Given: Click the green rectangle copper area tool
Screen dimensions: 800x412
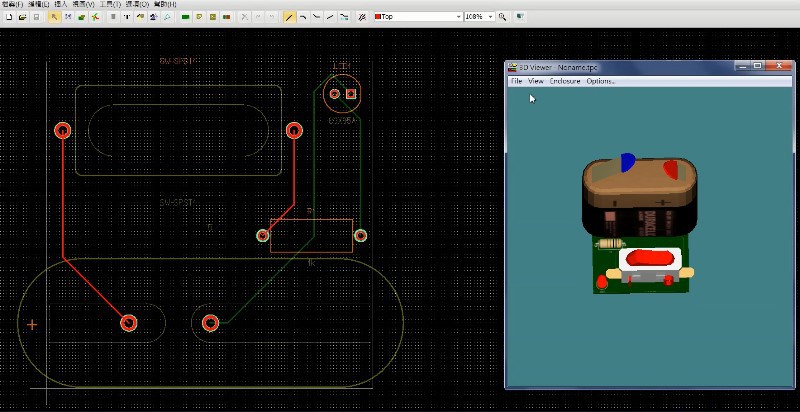Looking at the screenshot, I should 186,17.
